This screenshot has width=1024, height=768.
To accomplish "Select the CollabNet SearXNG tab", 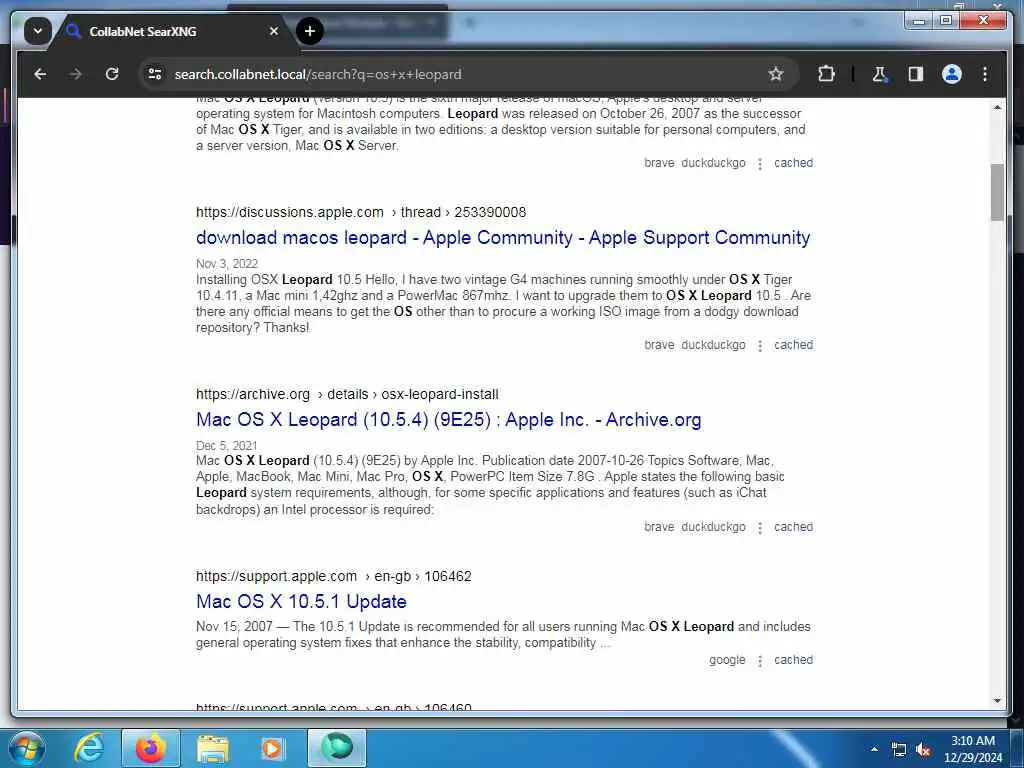I will (170, 31).
